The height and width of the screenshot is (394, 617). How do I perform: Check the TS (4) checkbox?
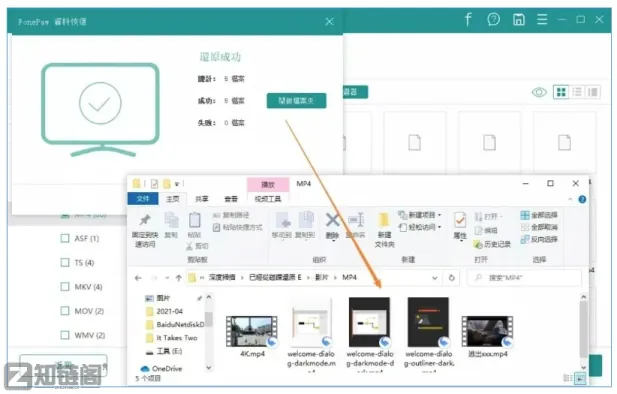point(65,262)
